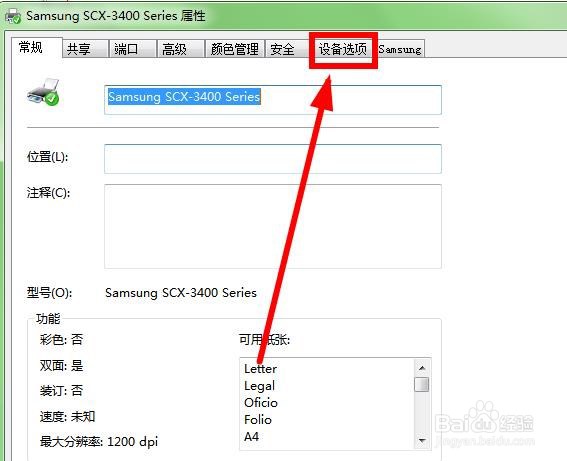Click the printer icon in title bar

(13, 16)
